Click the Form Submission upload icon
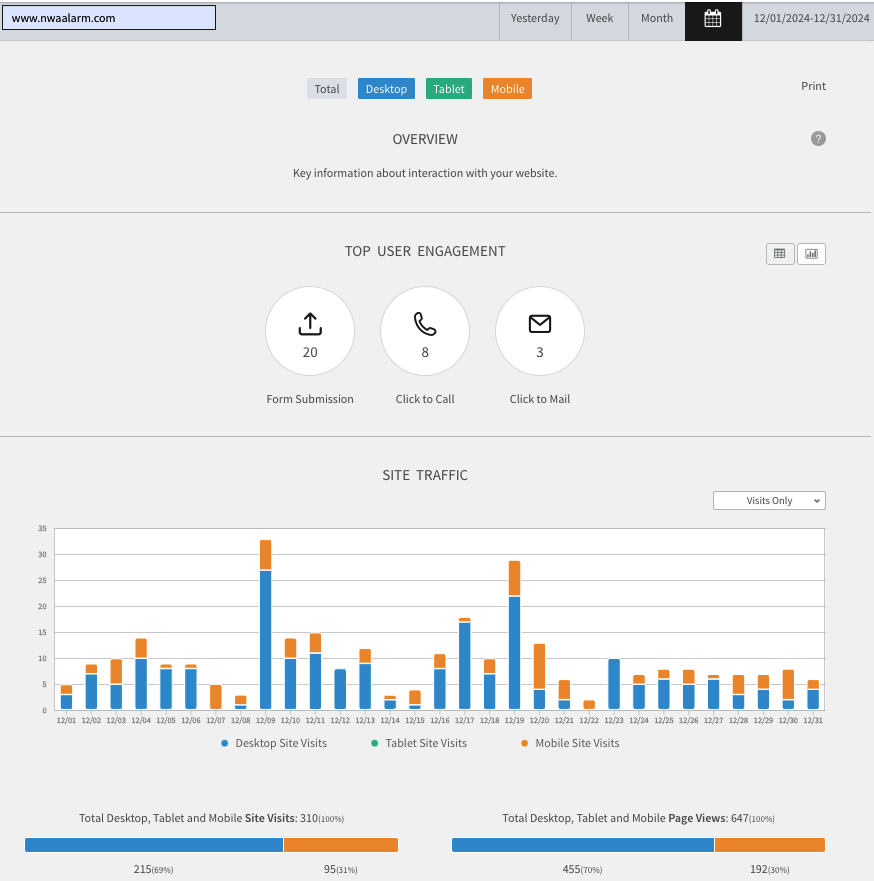The image size is (874, 881). [x=310, y=324]
